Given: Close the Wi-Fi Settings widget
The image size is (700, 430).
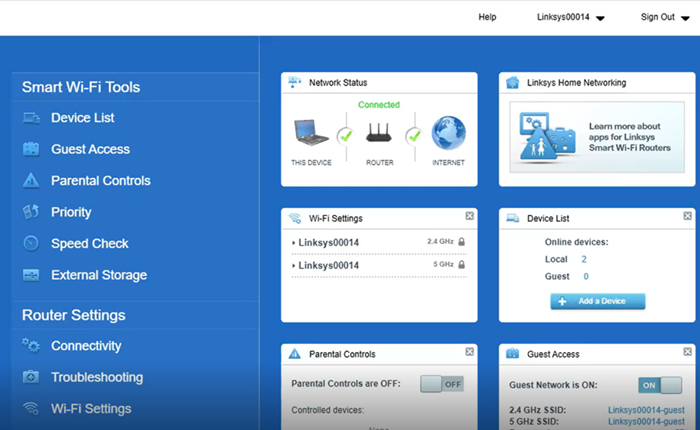Looking at the screenshot, I should tap(470, 216).
